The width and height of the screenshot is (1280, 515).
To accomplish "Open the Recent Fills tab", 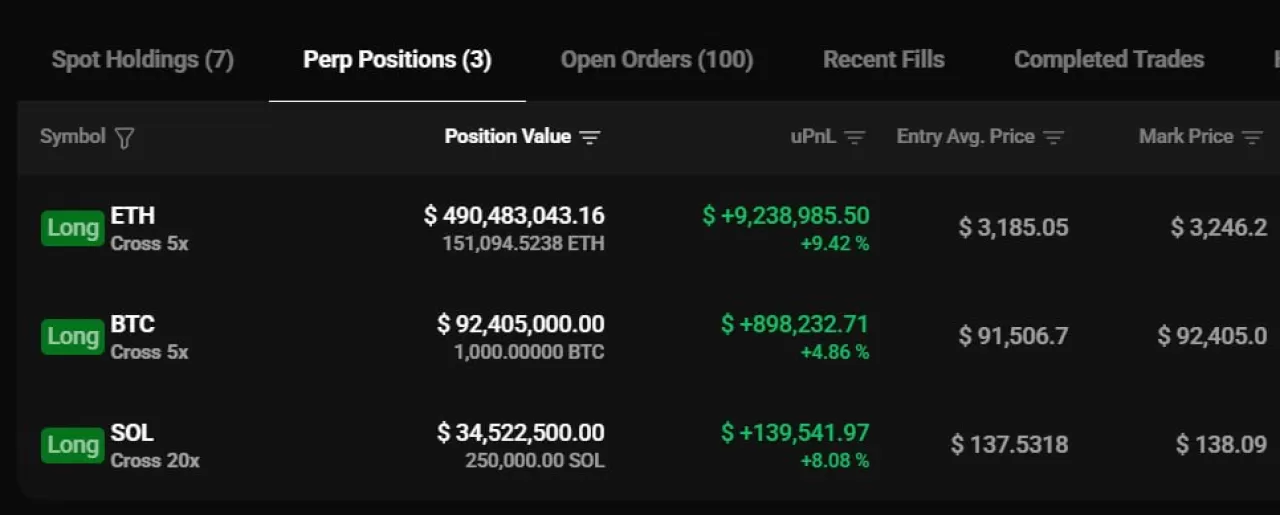I will 883,60.
